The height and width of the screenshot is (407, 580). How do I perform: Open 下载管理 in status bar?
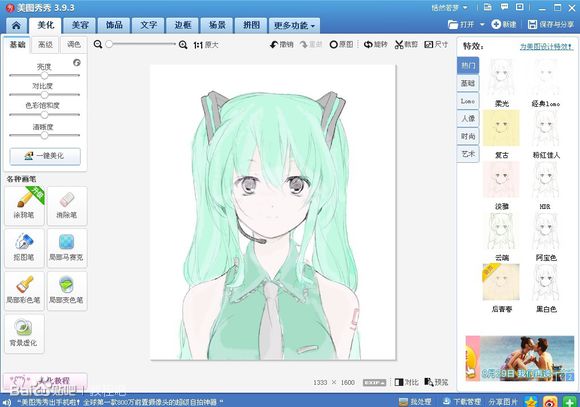pyautogui.click(x=462, y=401)
